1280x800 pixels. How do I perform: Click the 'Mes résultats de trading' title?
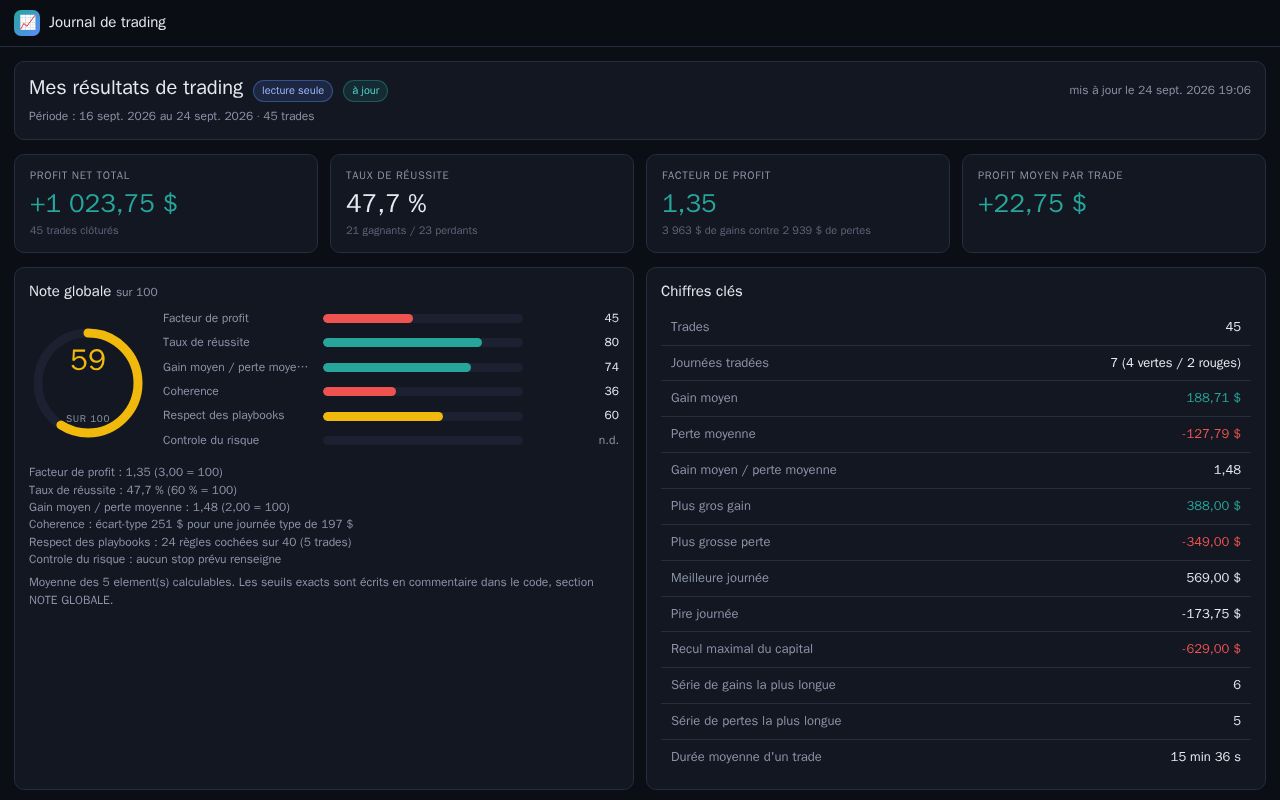tap(136, 88)
